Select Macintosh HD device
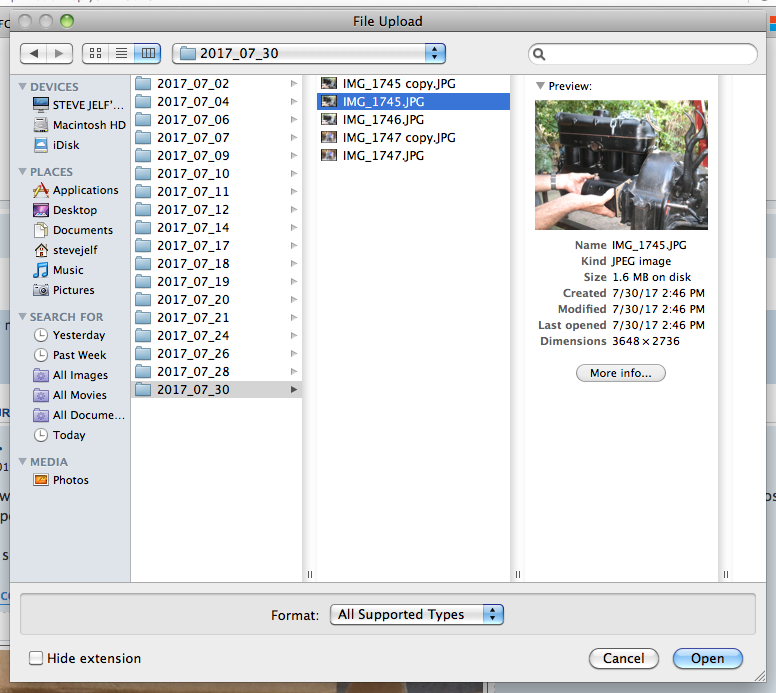Image resolution: width=776 pixels, height=693 pixels. (88, 125)
